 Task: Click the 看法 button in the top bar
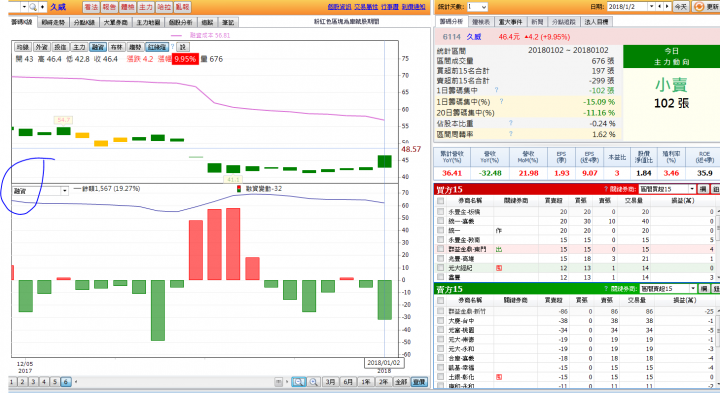pyautogui.click(x=91, y=7)
